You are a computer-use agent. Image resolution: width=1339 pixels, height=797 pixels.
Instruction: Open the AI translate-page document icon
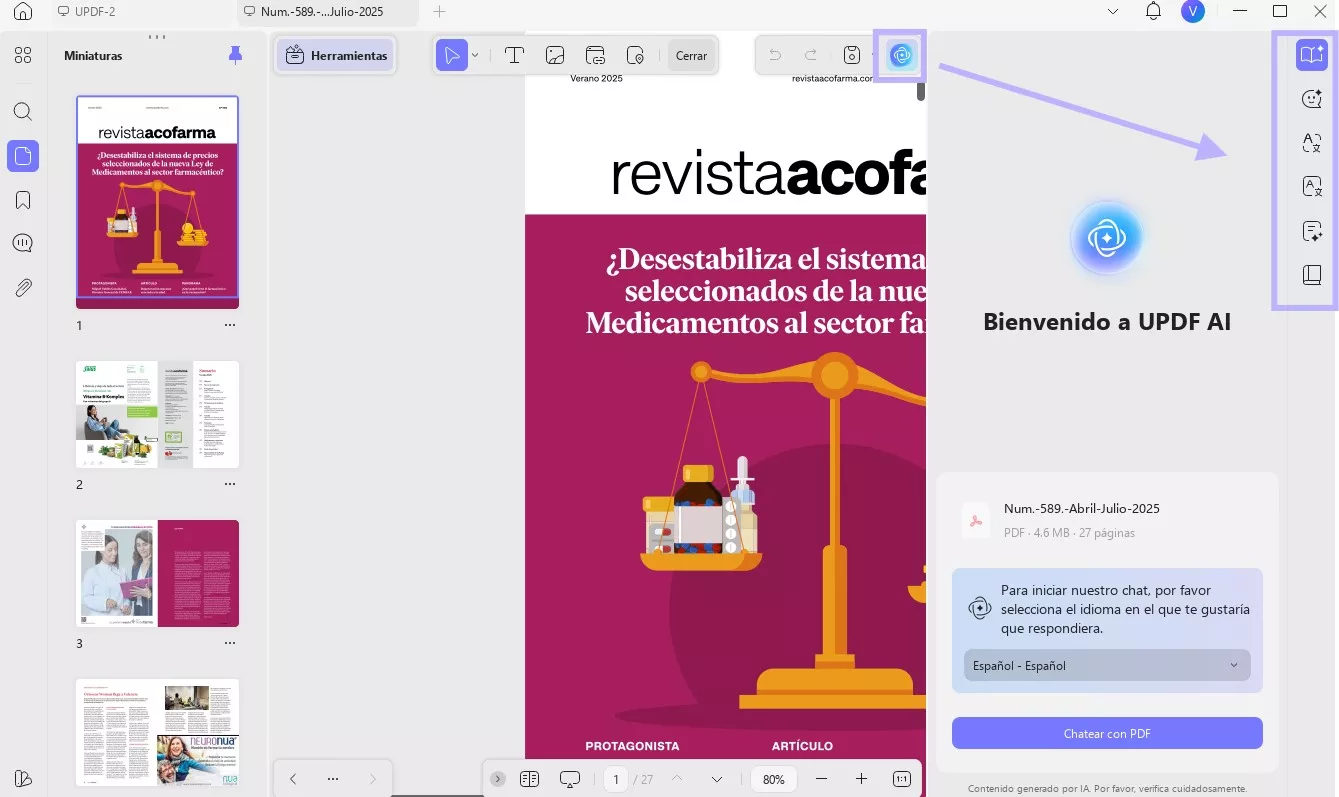(x=1312, y=187)
